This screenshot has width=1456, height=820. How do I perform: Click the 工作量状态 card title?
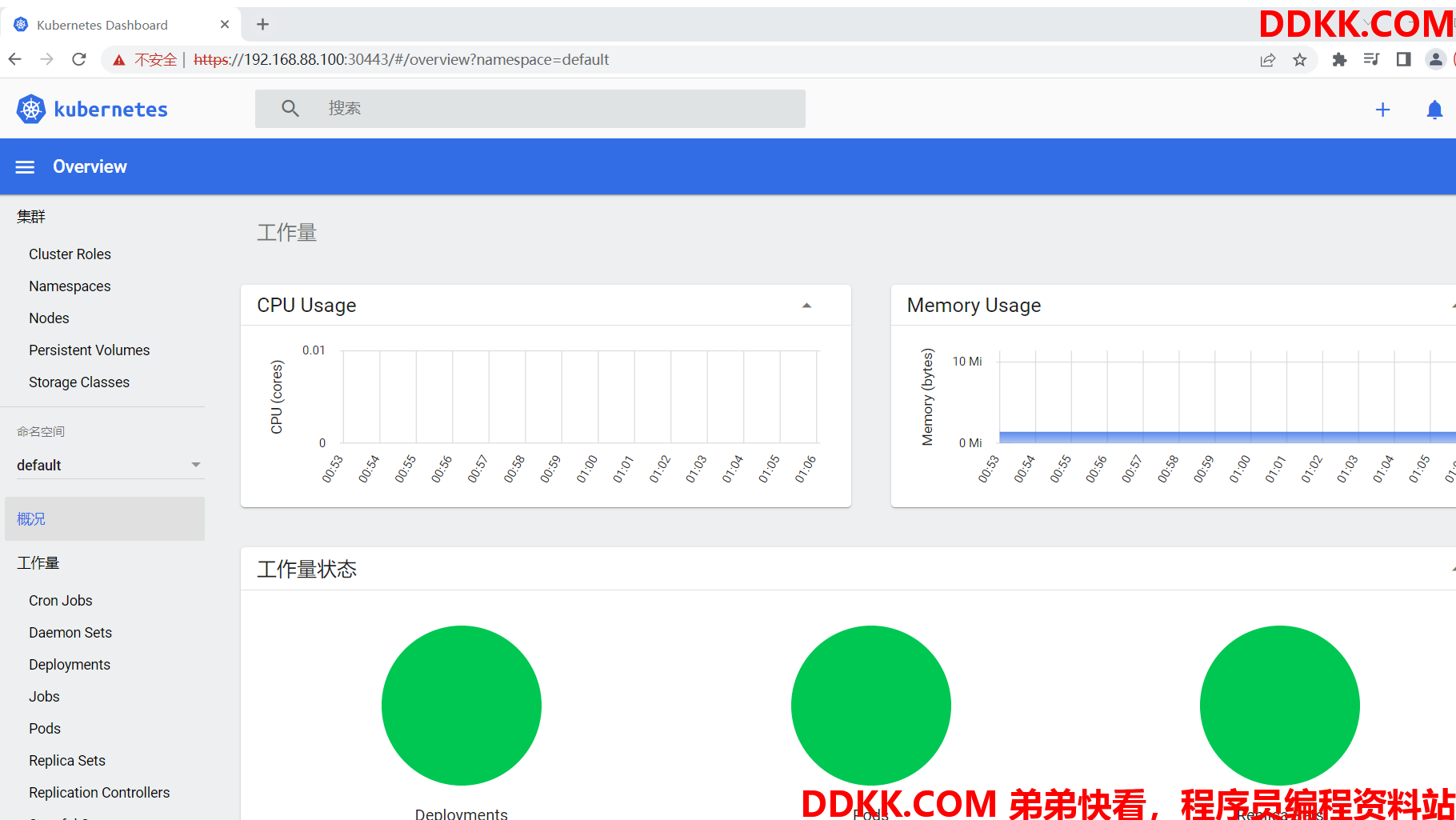(306, 570)
